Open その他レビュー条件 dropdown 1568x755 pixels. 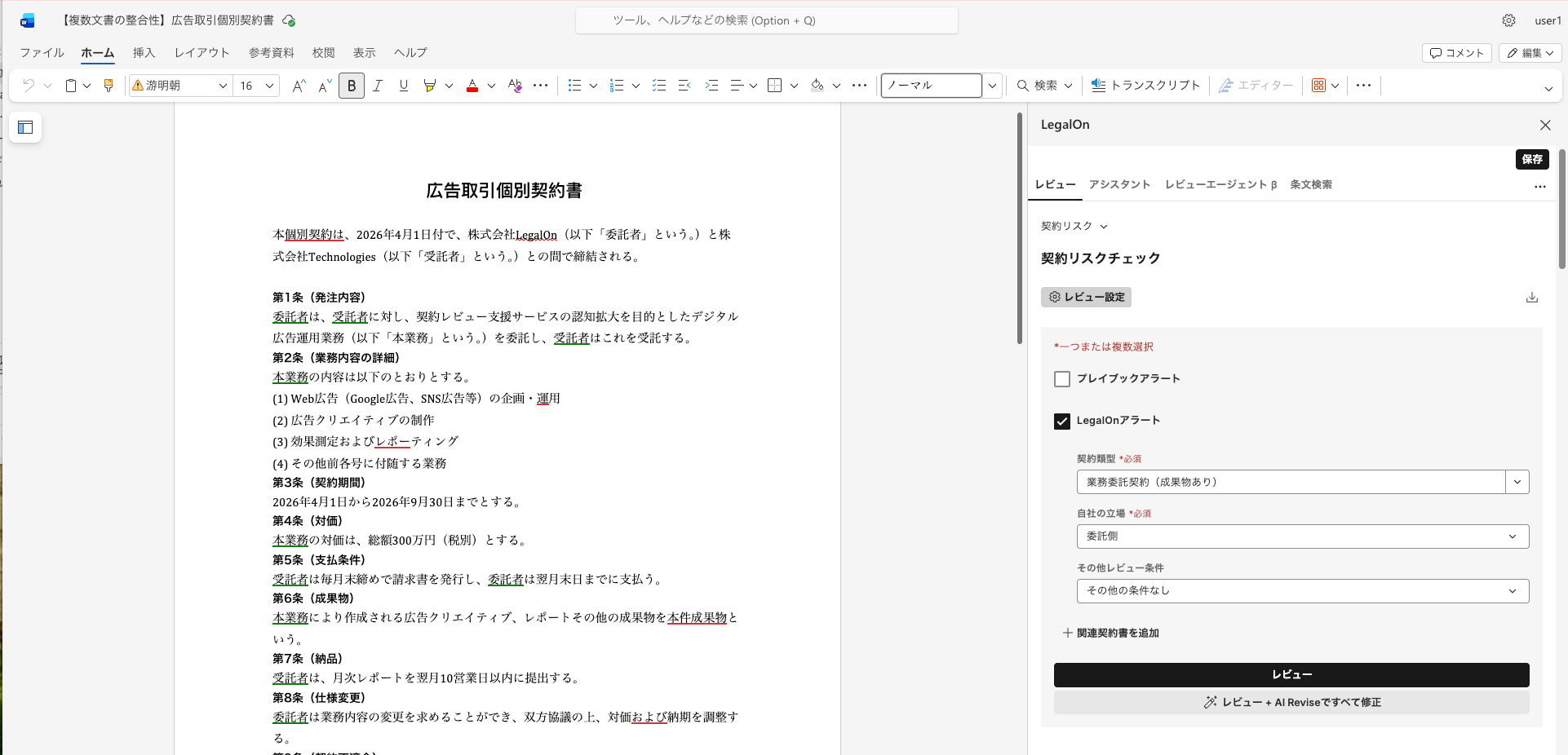click(1303, 591)
